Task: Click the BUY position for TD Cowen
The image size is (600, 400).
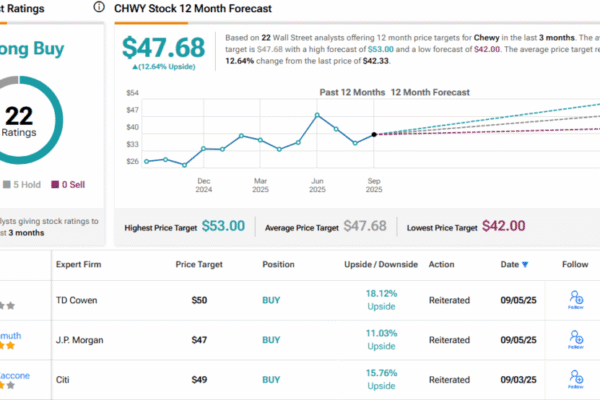Action: tap(271, 300)
